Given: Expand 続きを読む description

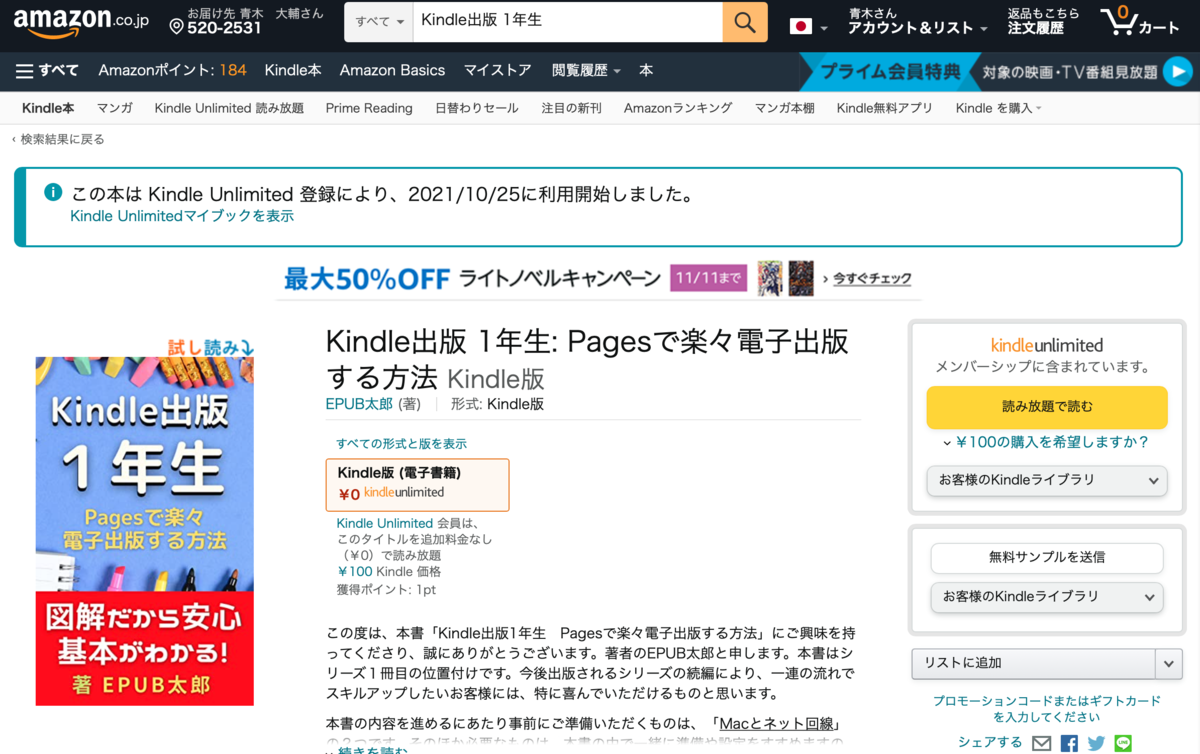Looking at the screenshot, I should pyautogui.click(x=366, y=750).
